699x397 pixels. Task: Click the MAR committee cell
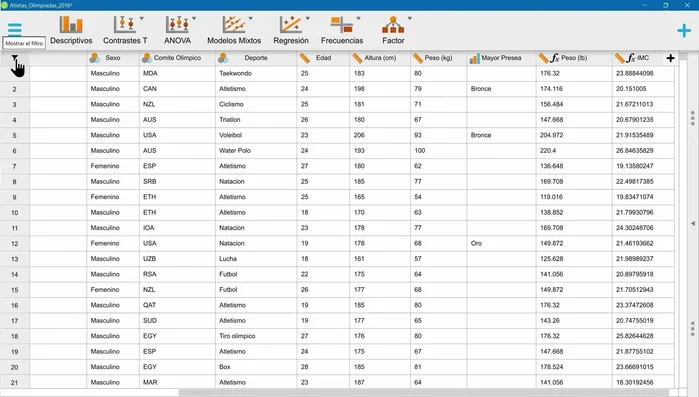tap(177, 382)
